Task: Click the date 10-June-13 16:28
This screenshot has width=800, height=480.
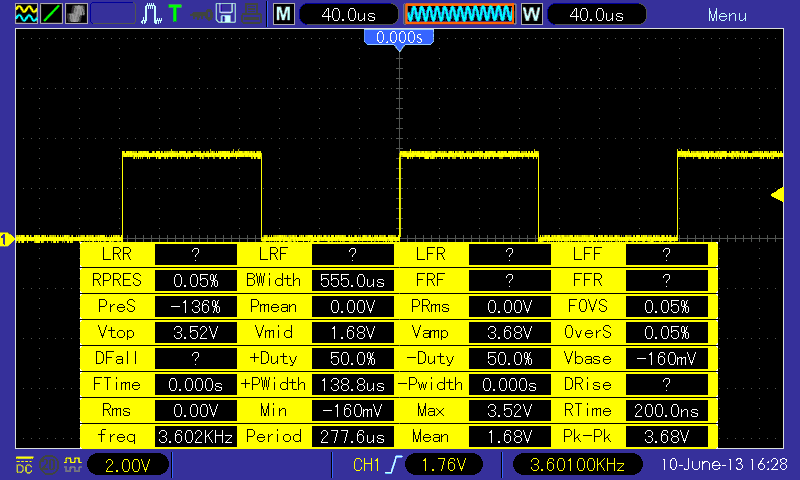Action: (724, 464)
